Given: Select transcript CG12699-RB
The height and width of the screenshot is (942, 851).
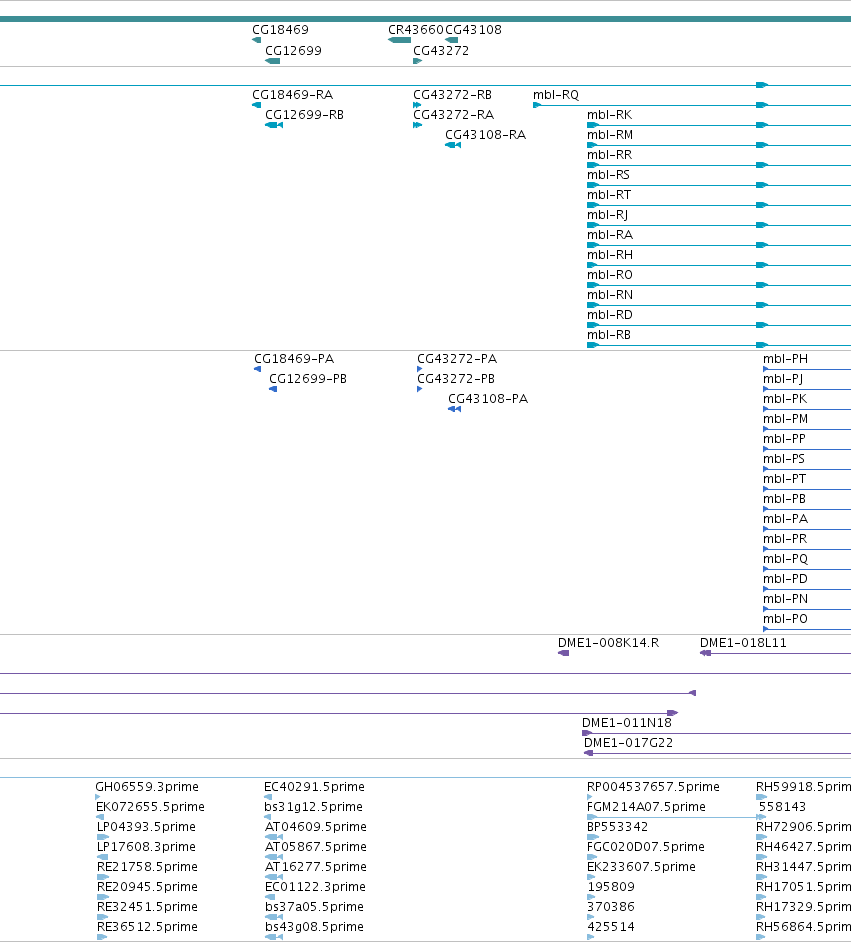Looking at the screenshot, I should click(x=304, y=115).
